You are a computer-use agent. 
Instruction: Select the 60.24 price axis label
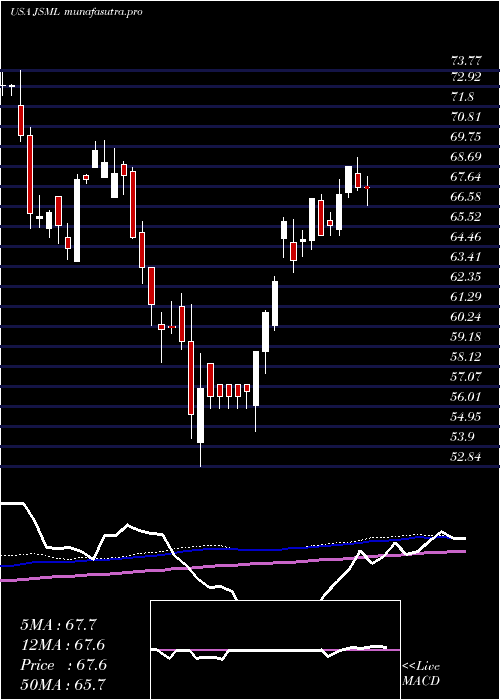pyautogui.click(x=466, y=317)
